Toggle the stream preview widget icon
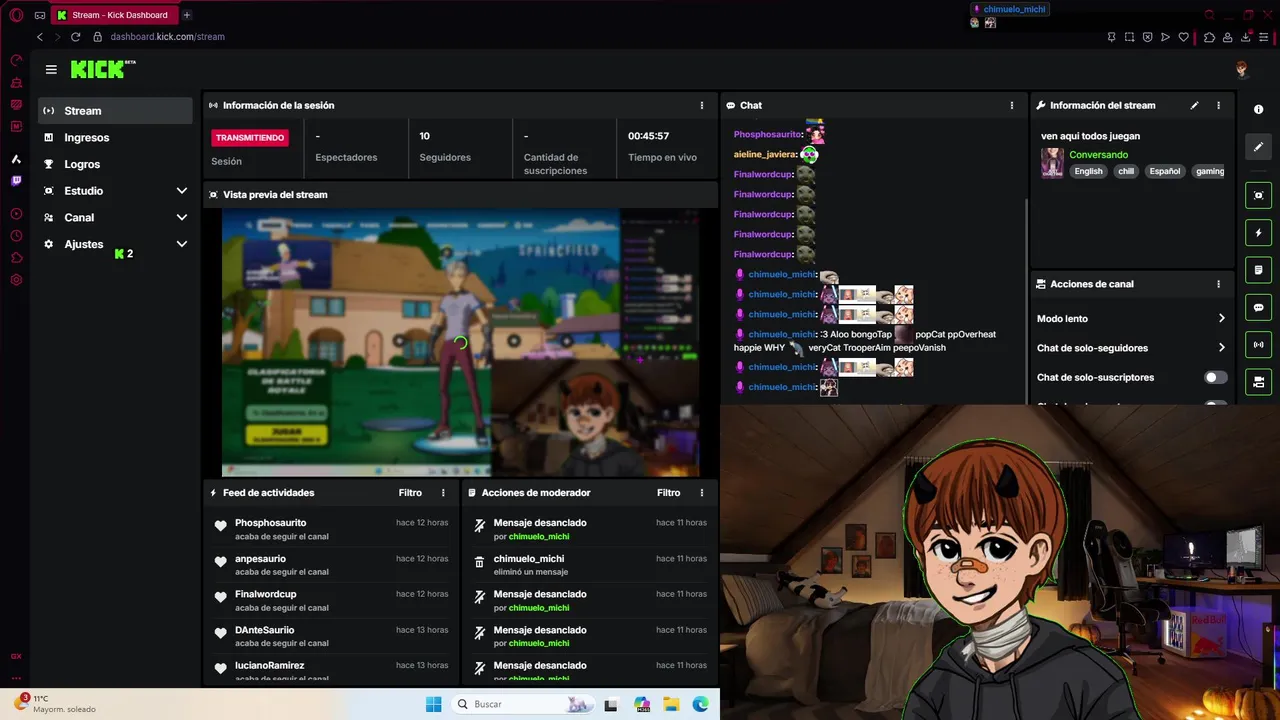Viewport: 1280px width, 720px height. tap(1258, 195)
